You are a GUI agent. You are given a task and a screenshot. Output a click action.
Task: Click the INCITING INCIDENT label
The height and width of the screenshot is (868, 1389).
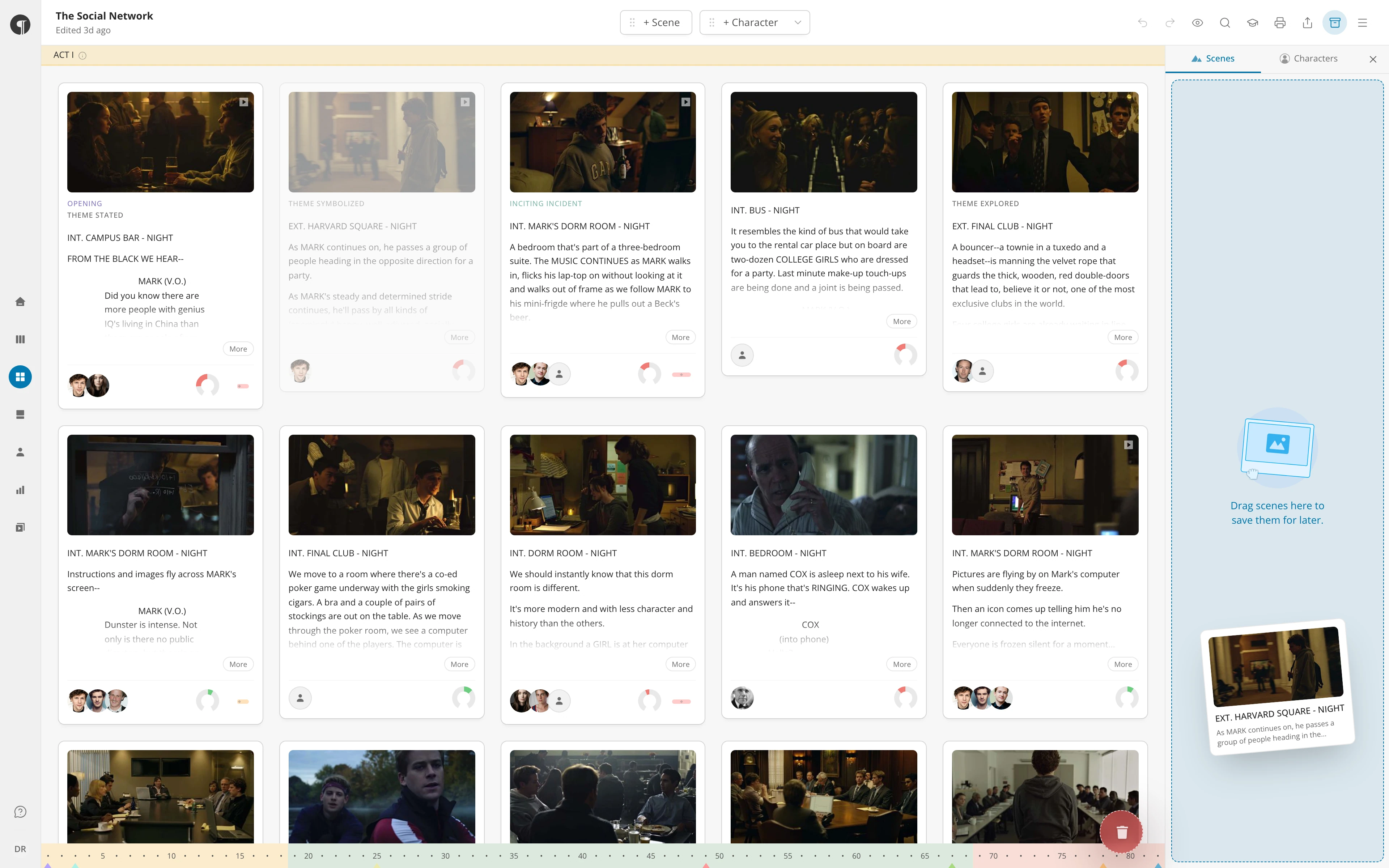[546, 204]
